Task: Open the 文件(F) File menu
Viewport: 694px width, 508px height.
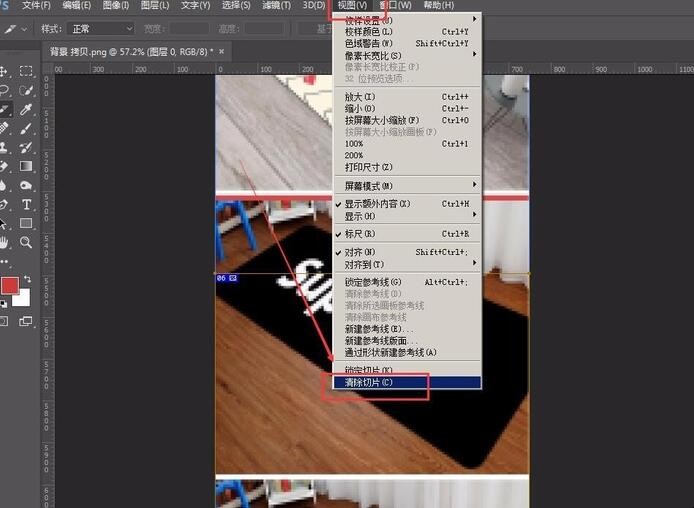Action: [36, 5]
